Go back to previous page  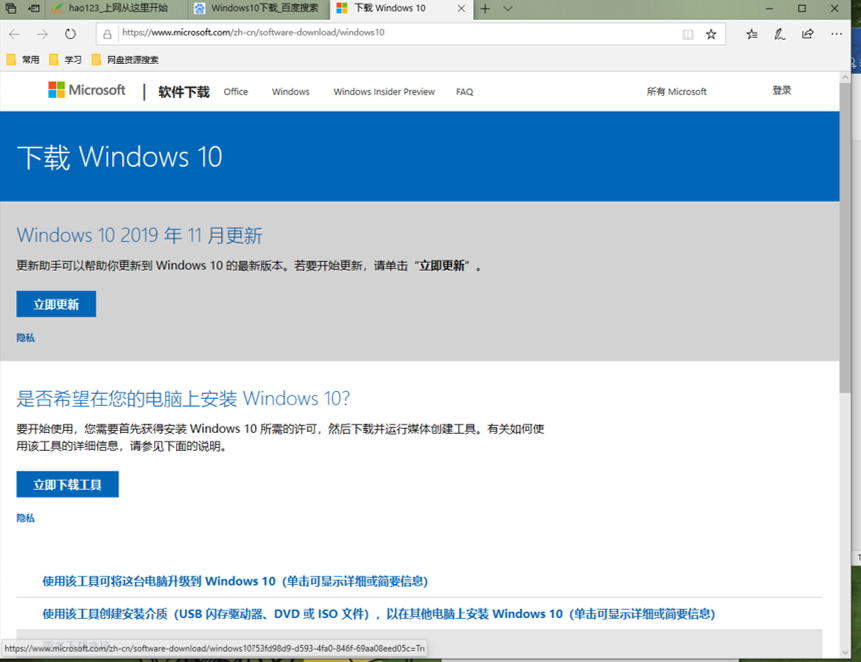tap(14, 34)
